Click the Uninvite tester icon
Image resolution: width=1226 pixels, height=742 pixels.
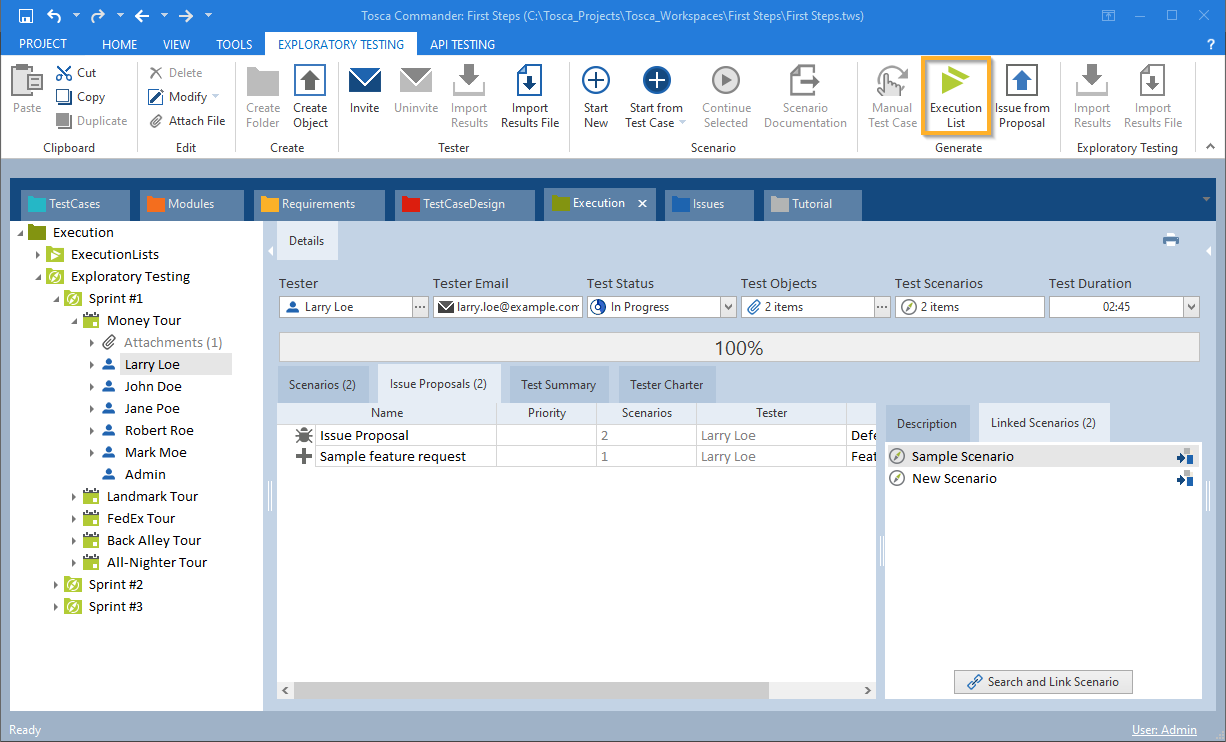point(415,95)
